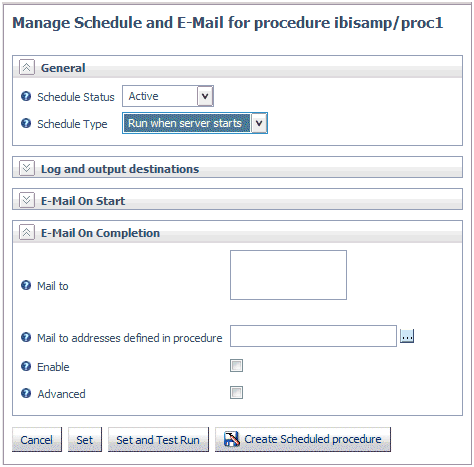Click into the Mail to text area
The width and height of the screenshot is (474, 467).
click(x=288, y=275)
